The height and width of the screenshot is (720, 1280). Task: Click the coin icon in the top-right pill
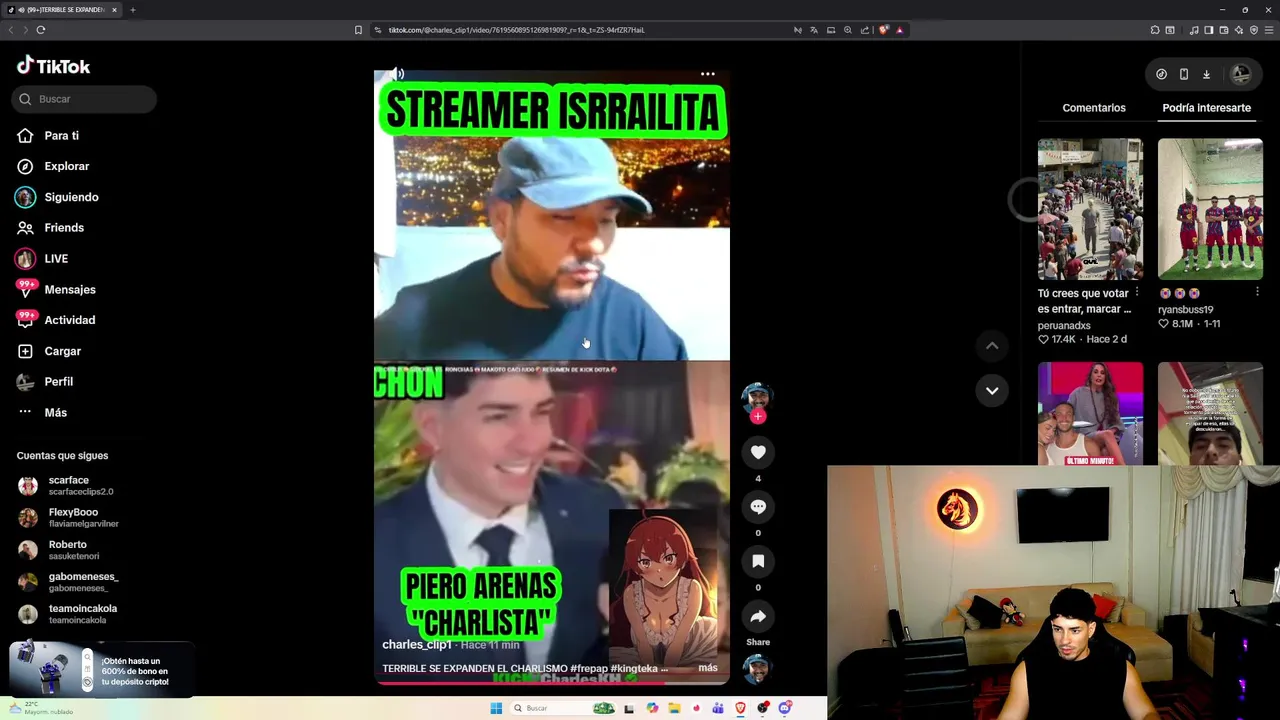point(1161,74)
